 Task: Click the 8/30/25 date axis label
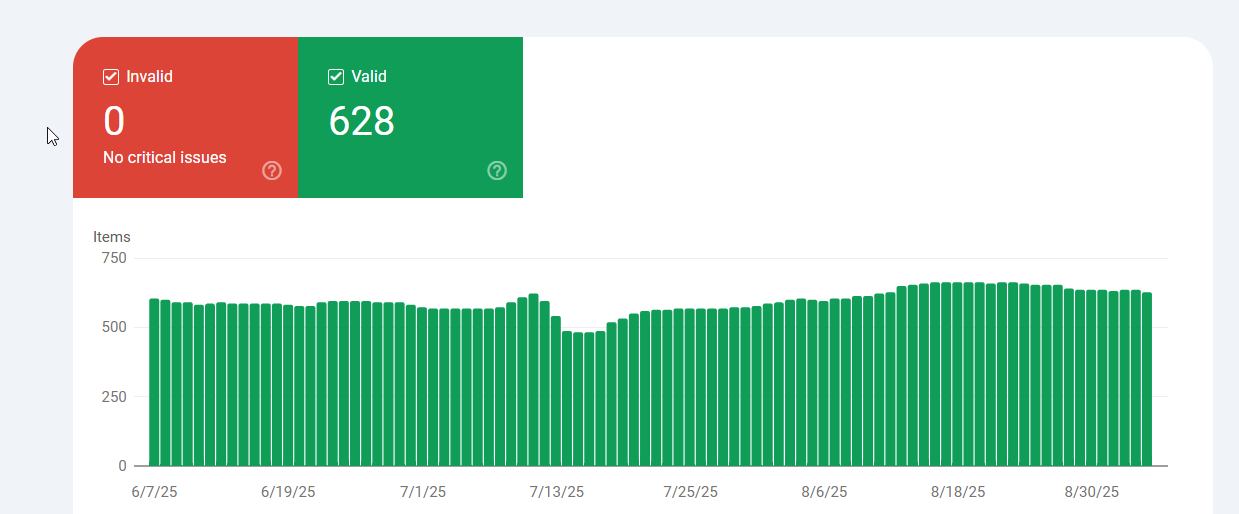(1092, 492)
